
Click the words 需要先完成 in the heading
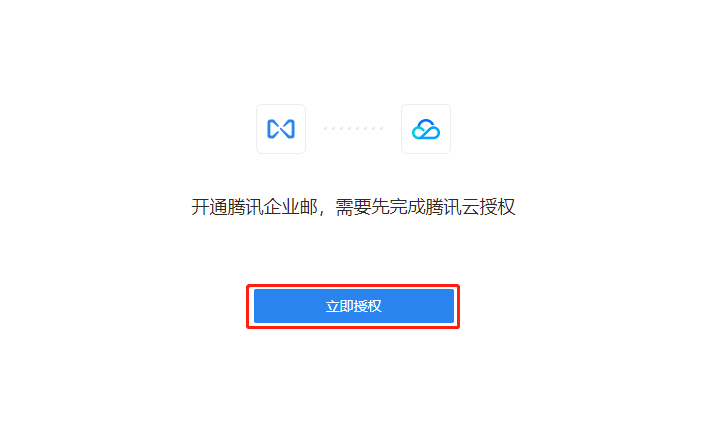pos(380,207)
